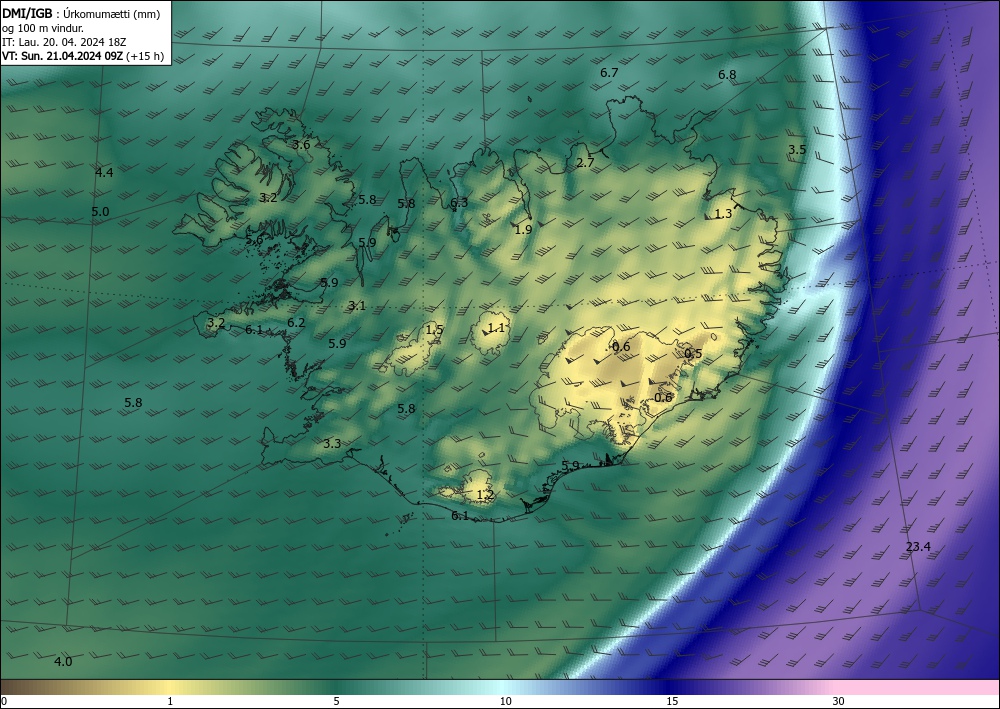
Task: Click the 6.8 value on the map
Action: pyautogui.click(x=727, y=75)
